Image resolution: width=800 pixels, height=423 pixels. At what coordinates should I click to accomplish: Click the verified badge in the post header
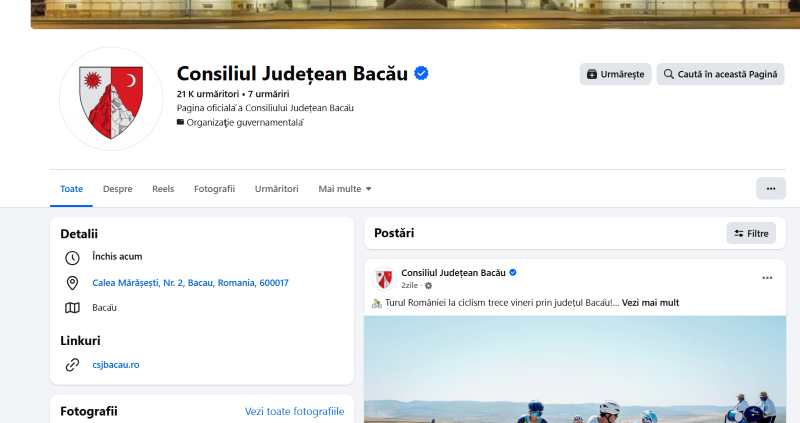click(x=513, y=272)
